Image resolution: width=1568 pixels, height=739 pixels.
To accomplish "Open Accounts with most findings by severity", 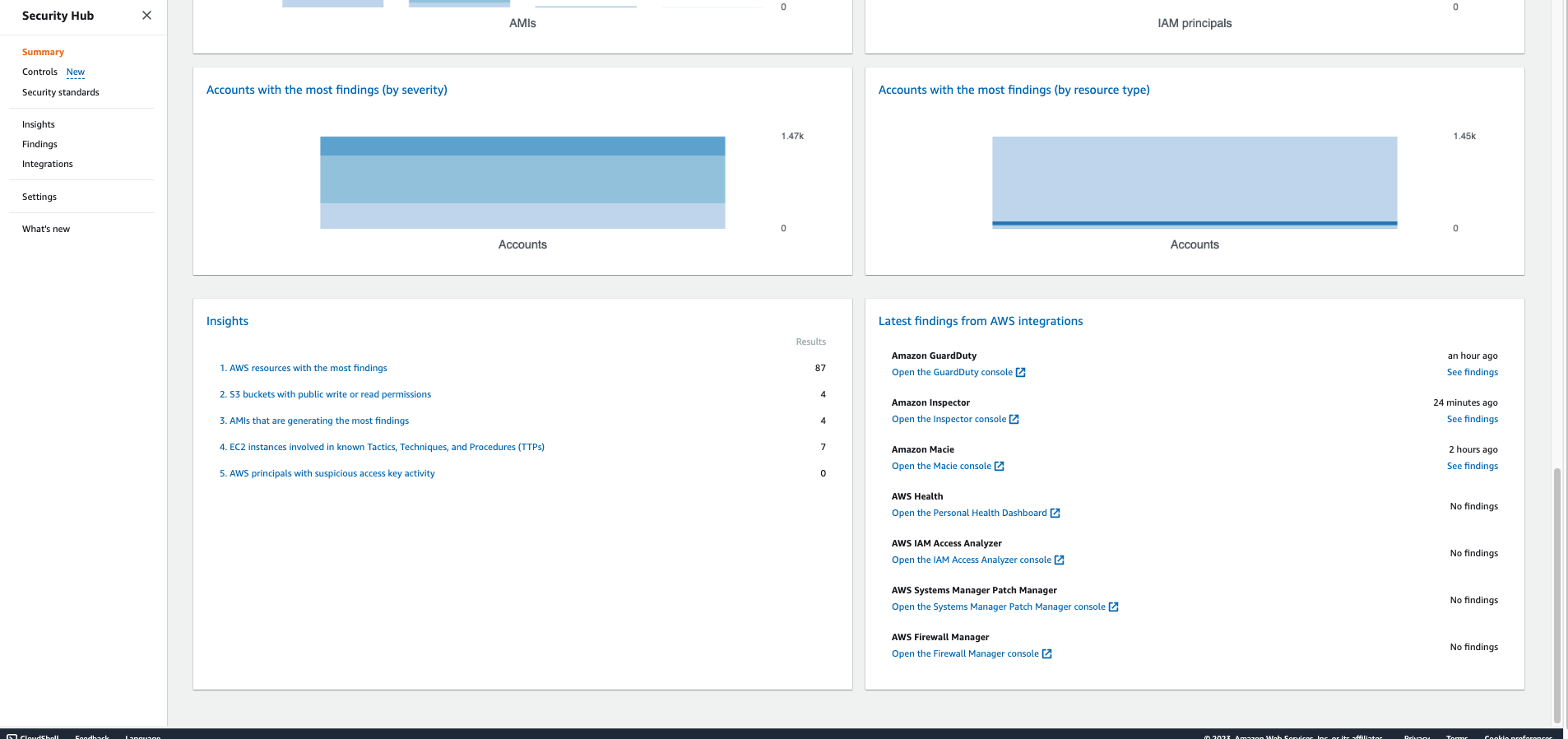I will [x=327, y=90].
